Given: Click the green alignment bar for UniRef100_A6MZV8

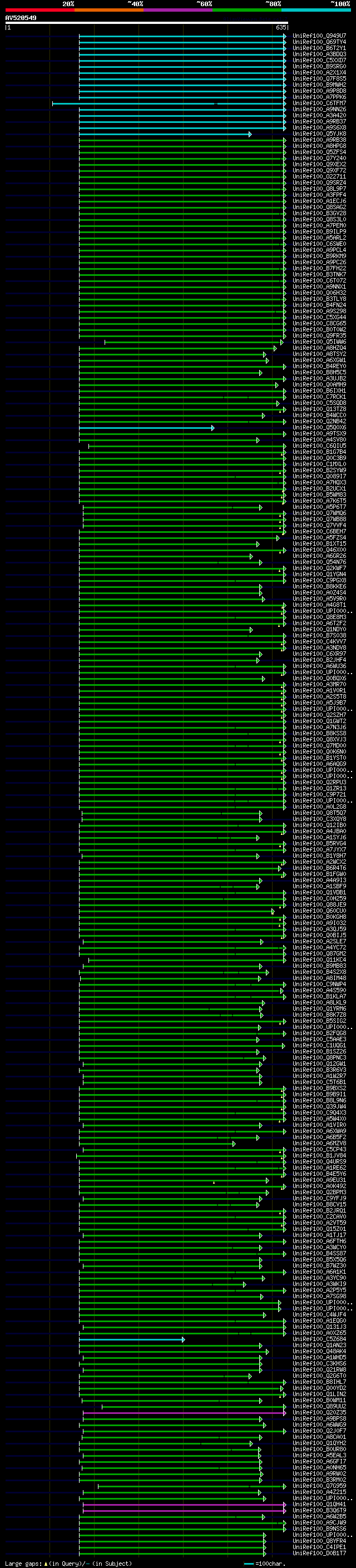Looking at the screenshot, I should coord(157,1144).
